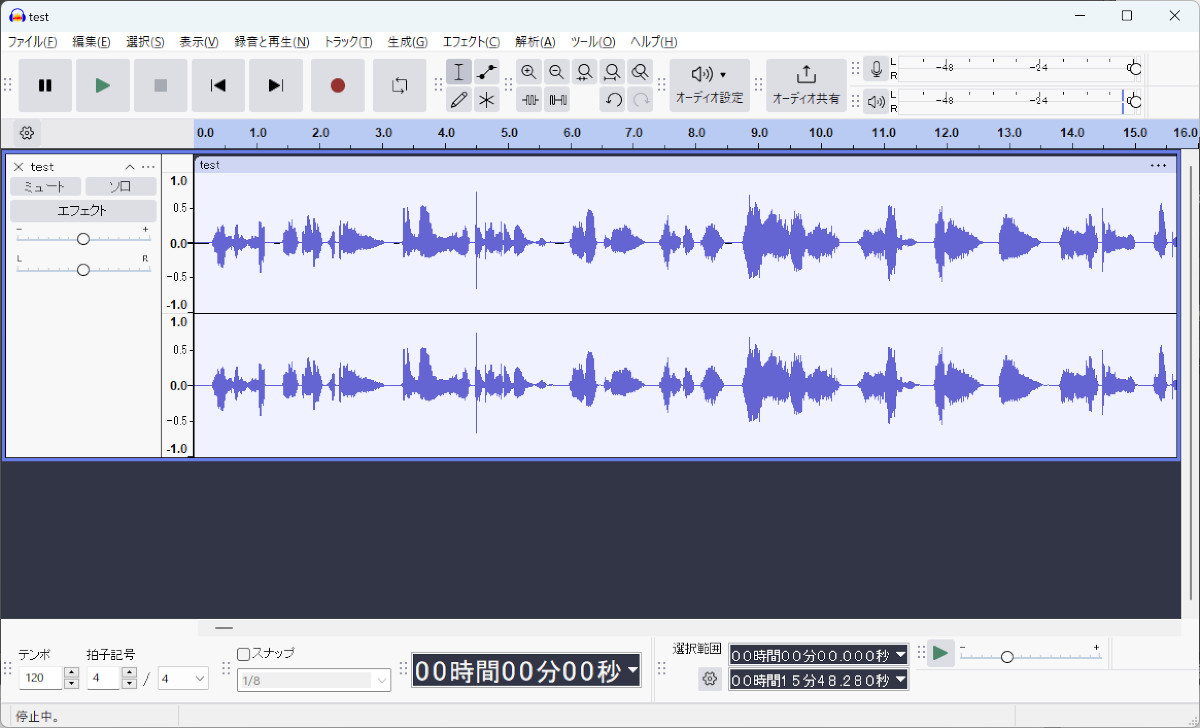This screenshot has width=1200, height=728.
Task: Zoom out of the waveform
Action: tap(556, 71)
